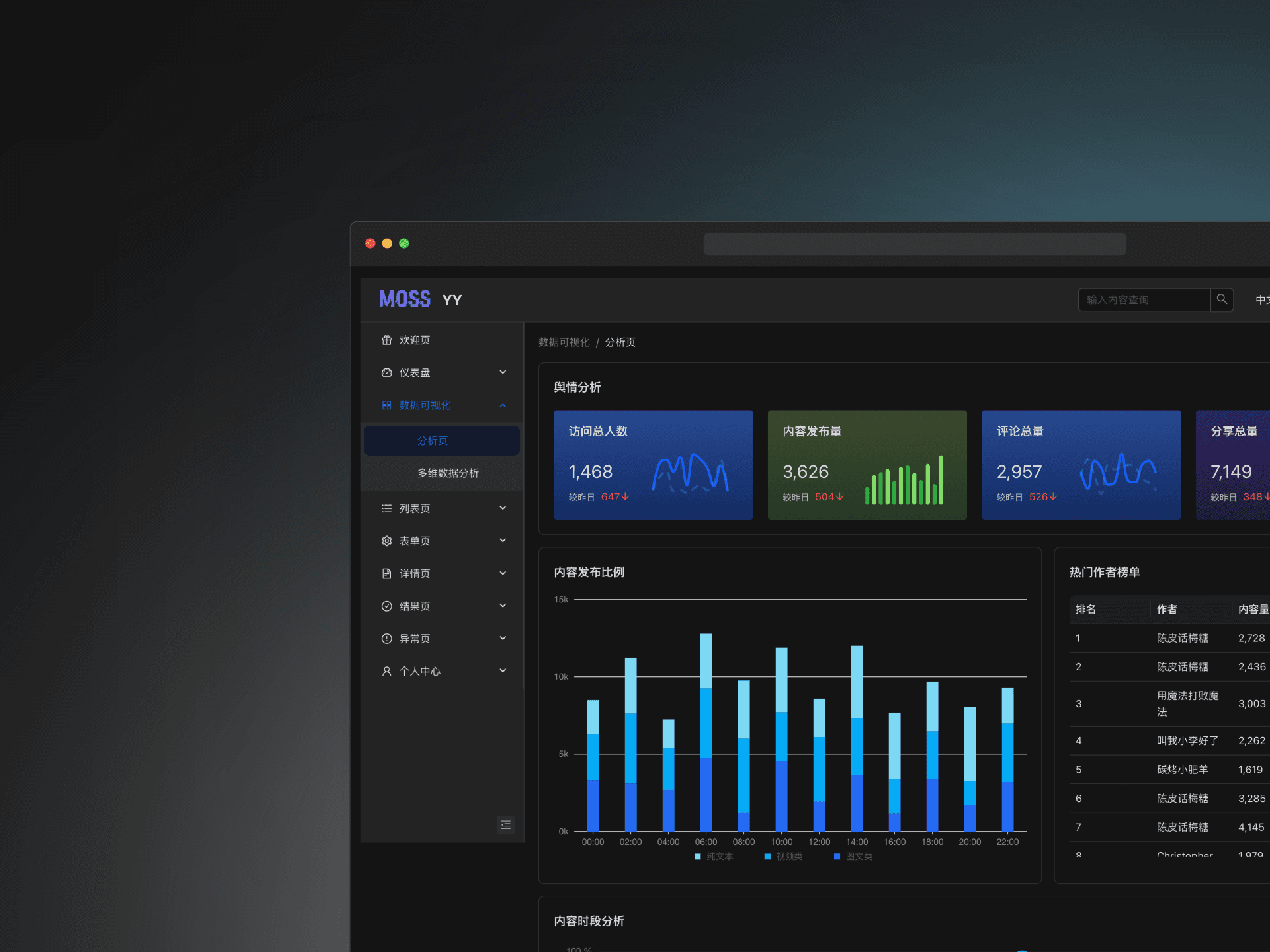
Task: Click the yellow window minimize dot
Action: point(387,243)
